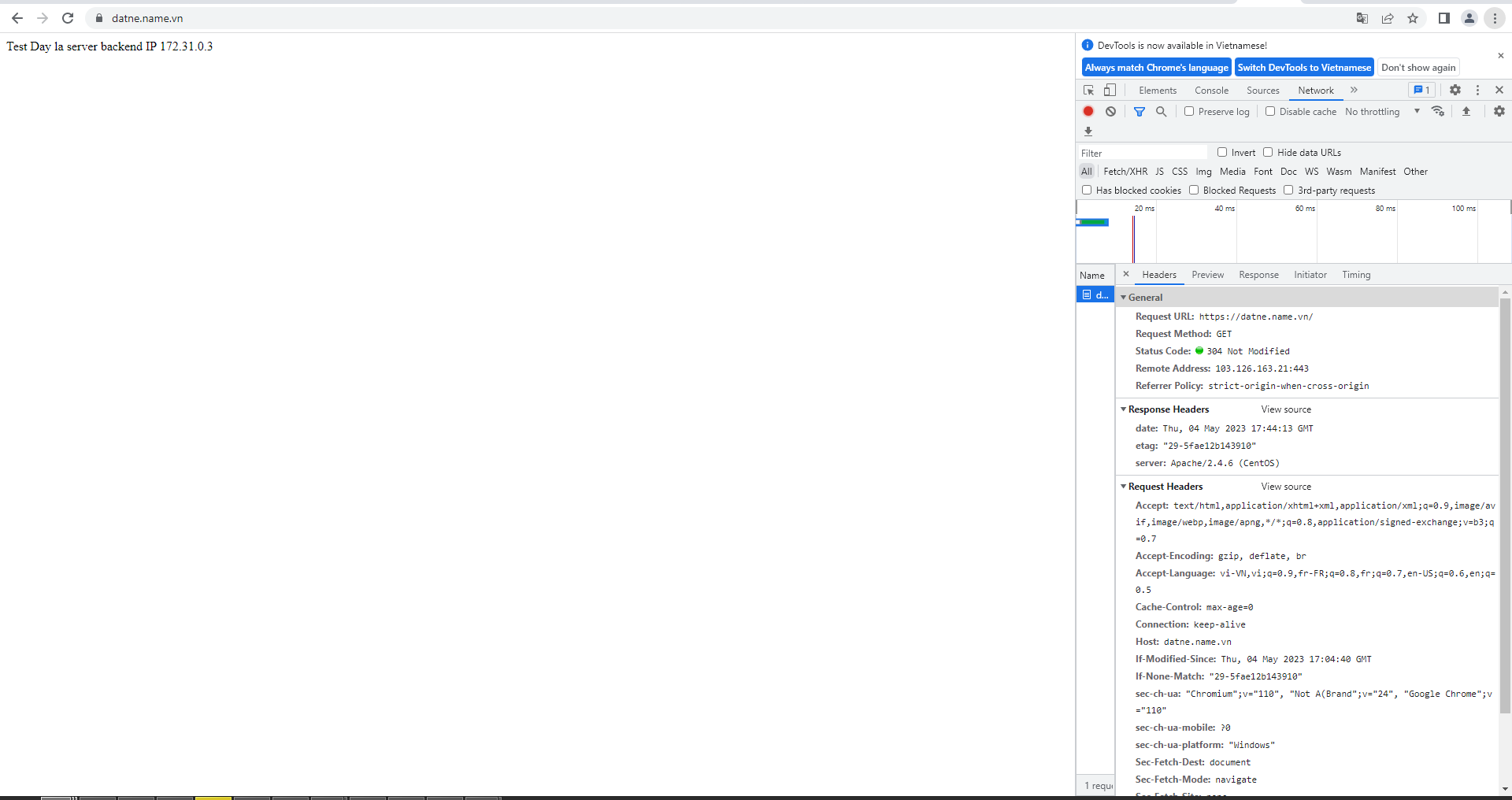This screenshot has width=1512, height=800.
Task: Toggle the network filter funnel icon
Action: 1139,112
